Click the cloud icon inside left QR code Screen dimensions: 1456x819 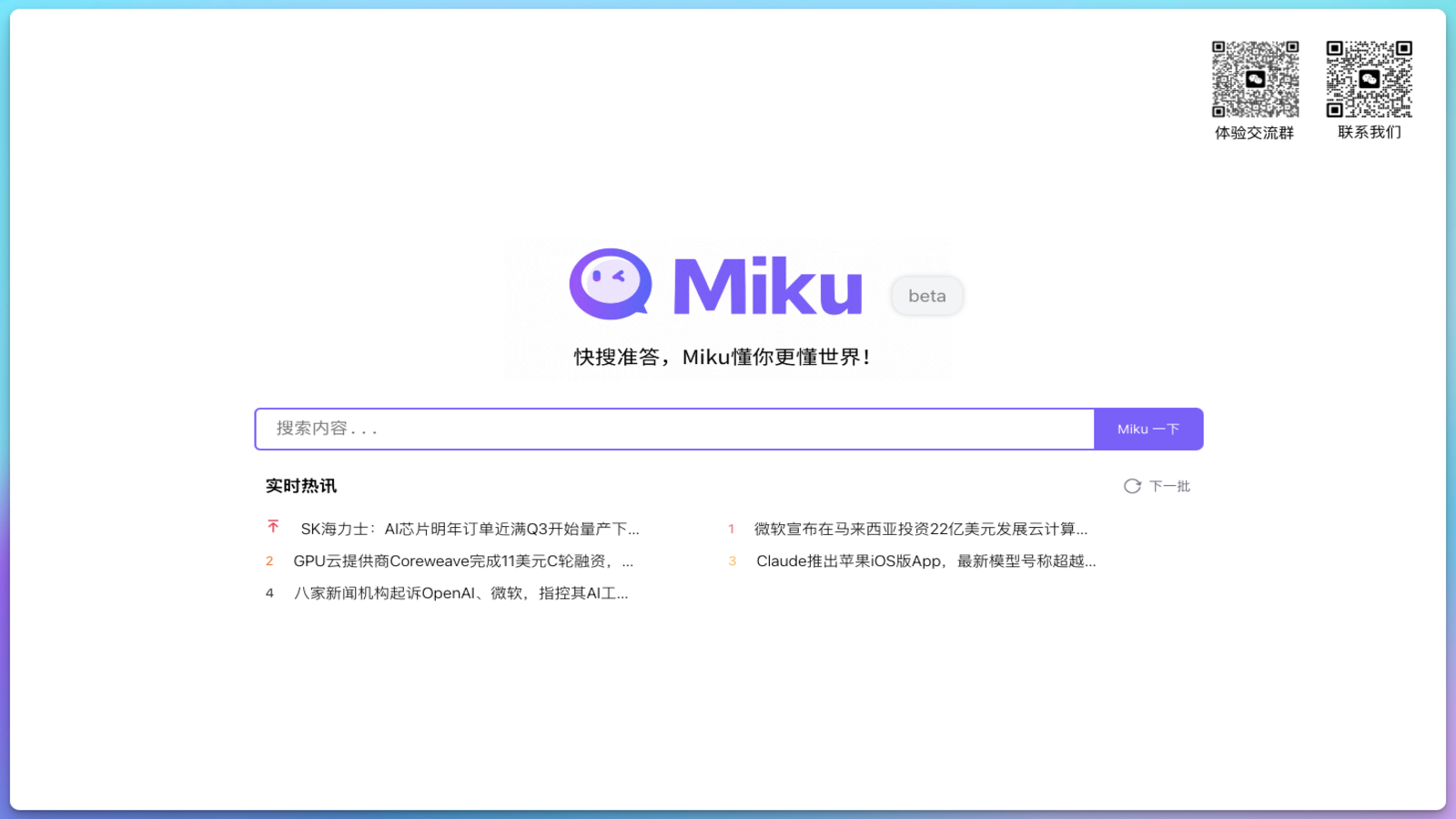pos(1255,79)
